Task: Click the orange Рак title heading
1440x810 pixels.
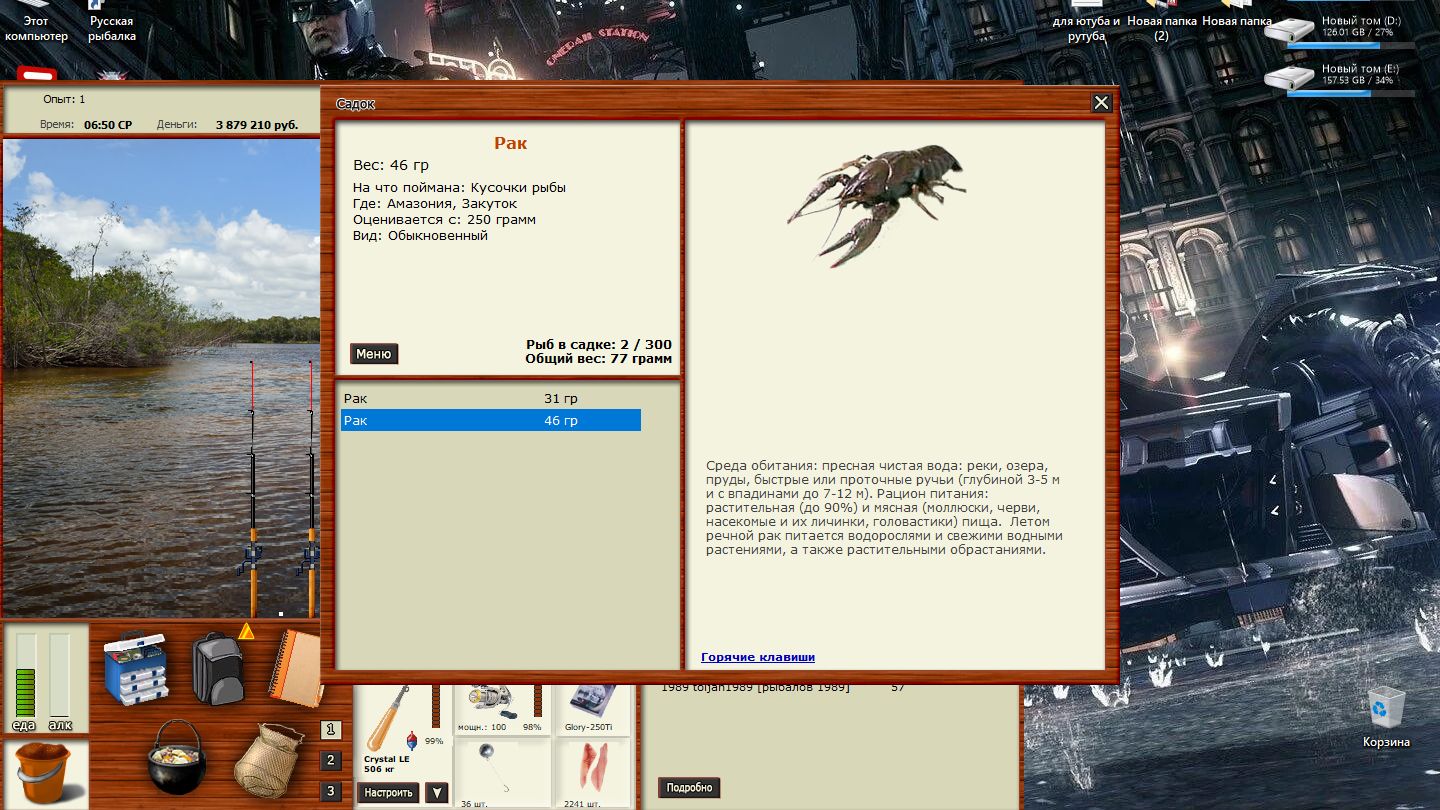Action: pyautogui.click(x=510, y=143)
